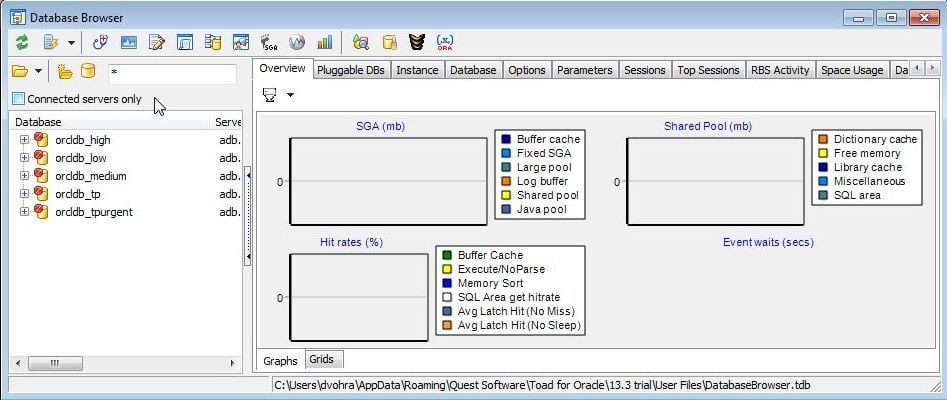Click the Serve column header
947x400 pixels.
pyautogui.click(x=226, y=122)
